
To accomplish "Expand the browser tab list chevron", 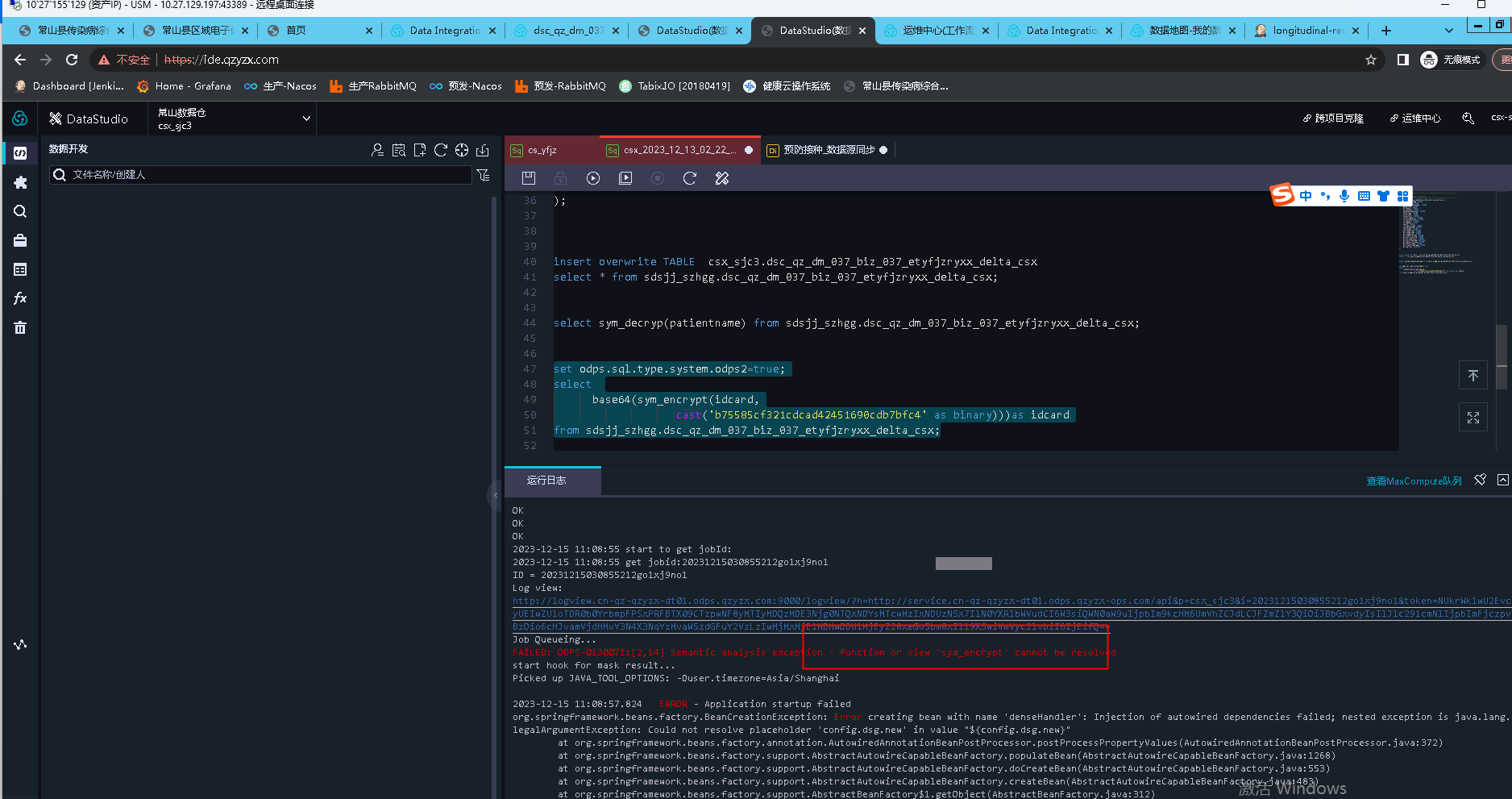I will point(1448,31).
